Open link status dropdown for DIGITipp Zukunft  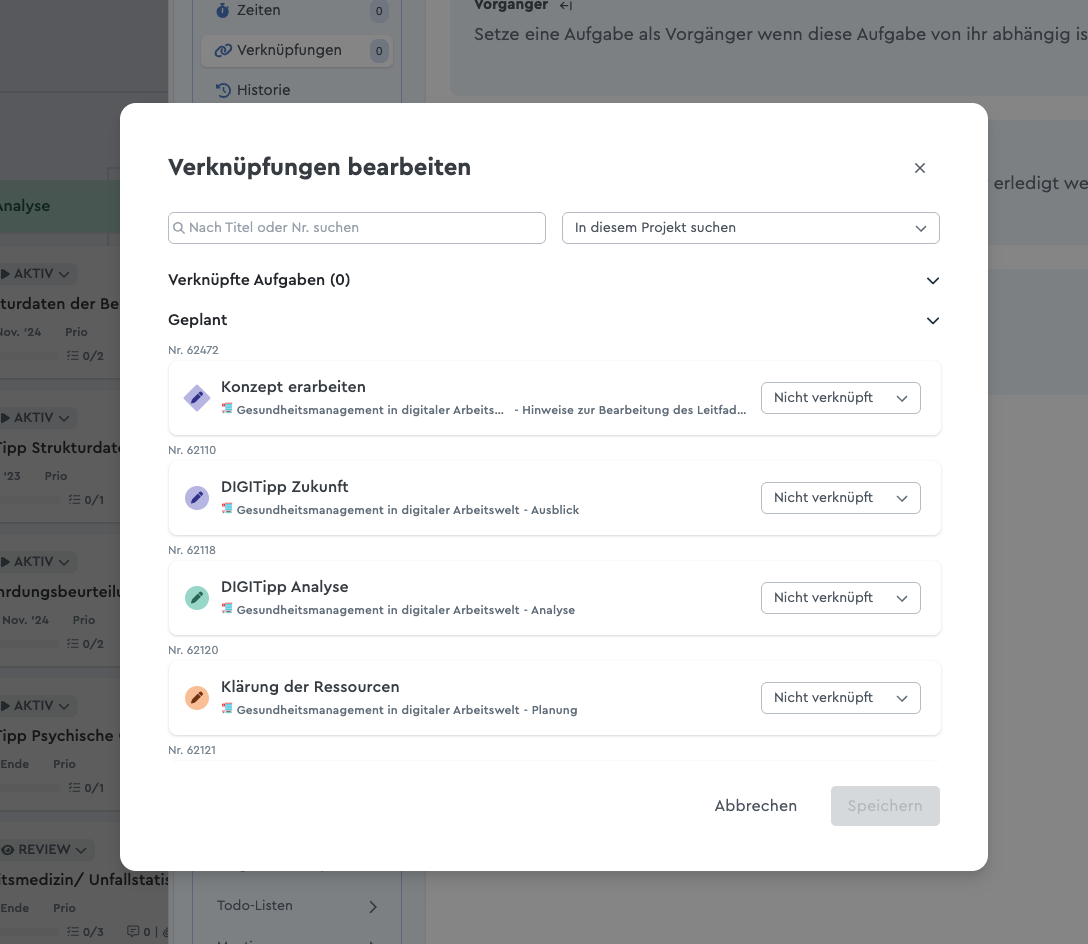[840, 498]
